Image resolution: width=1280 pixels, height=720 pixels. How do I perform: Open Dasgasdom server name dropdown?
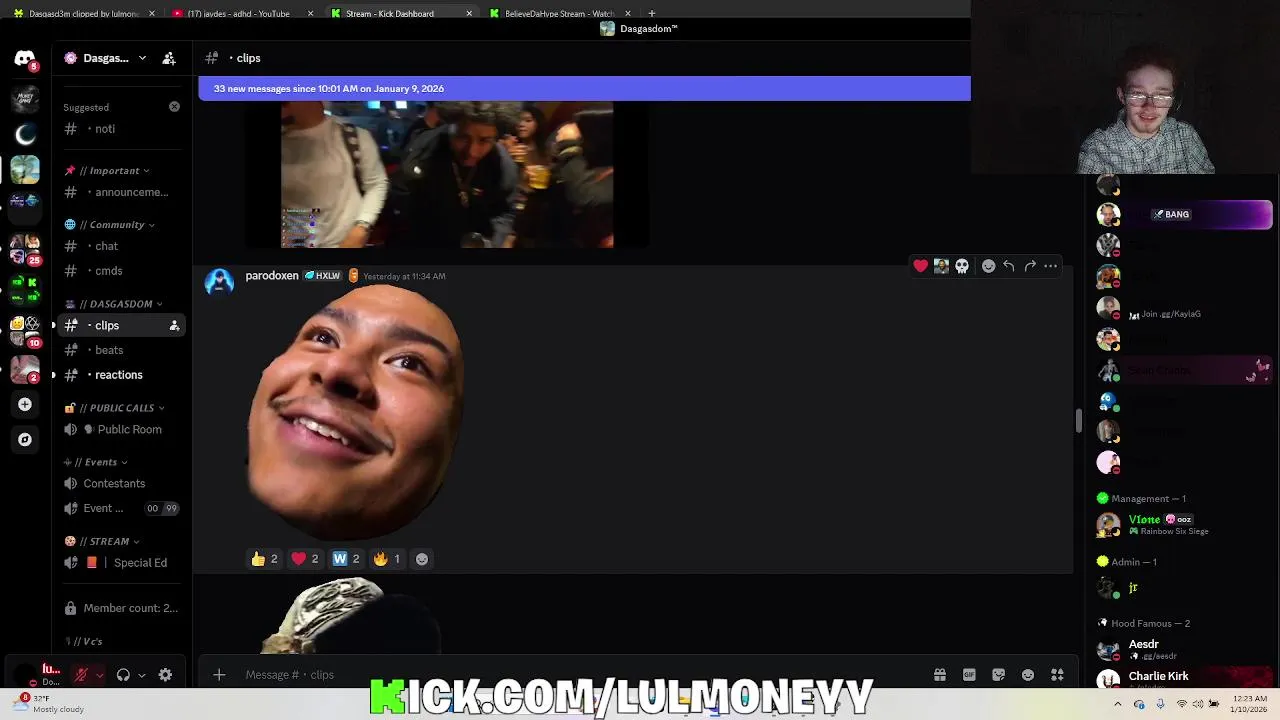(105, 58)
